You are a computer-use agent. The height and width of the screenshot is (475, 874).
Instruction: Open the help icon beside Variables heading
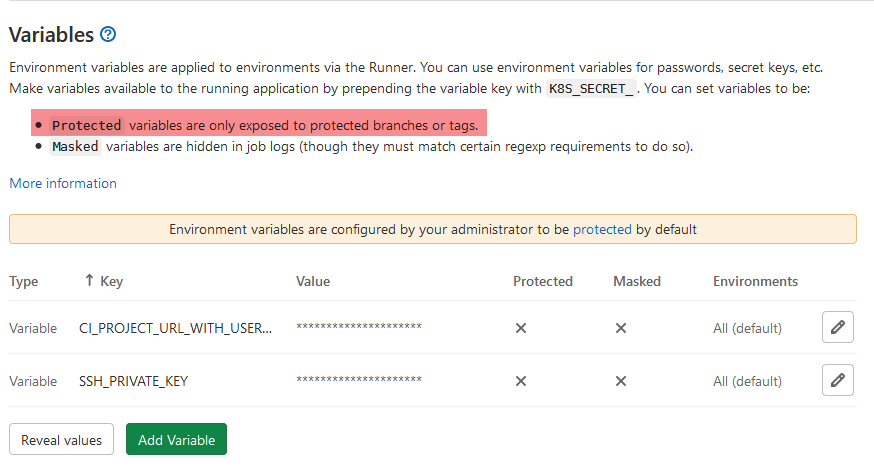109,35
